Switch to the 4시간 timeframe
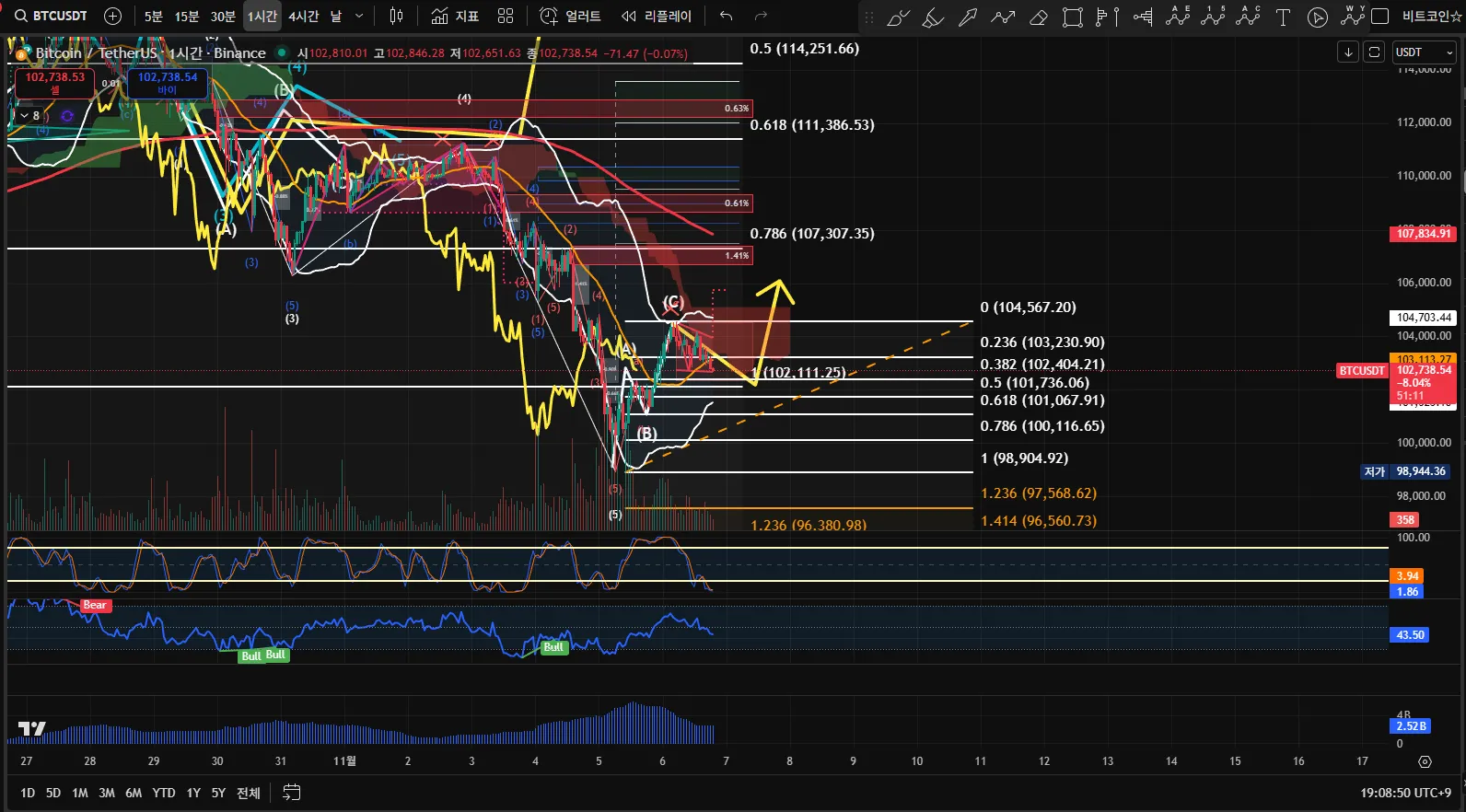The width and height of the screenshot is (1466, 812). [x=303, y=16]
